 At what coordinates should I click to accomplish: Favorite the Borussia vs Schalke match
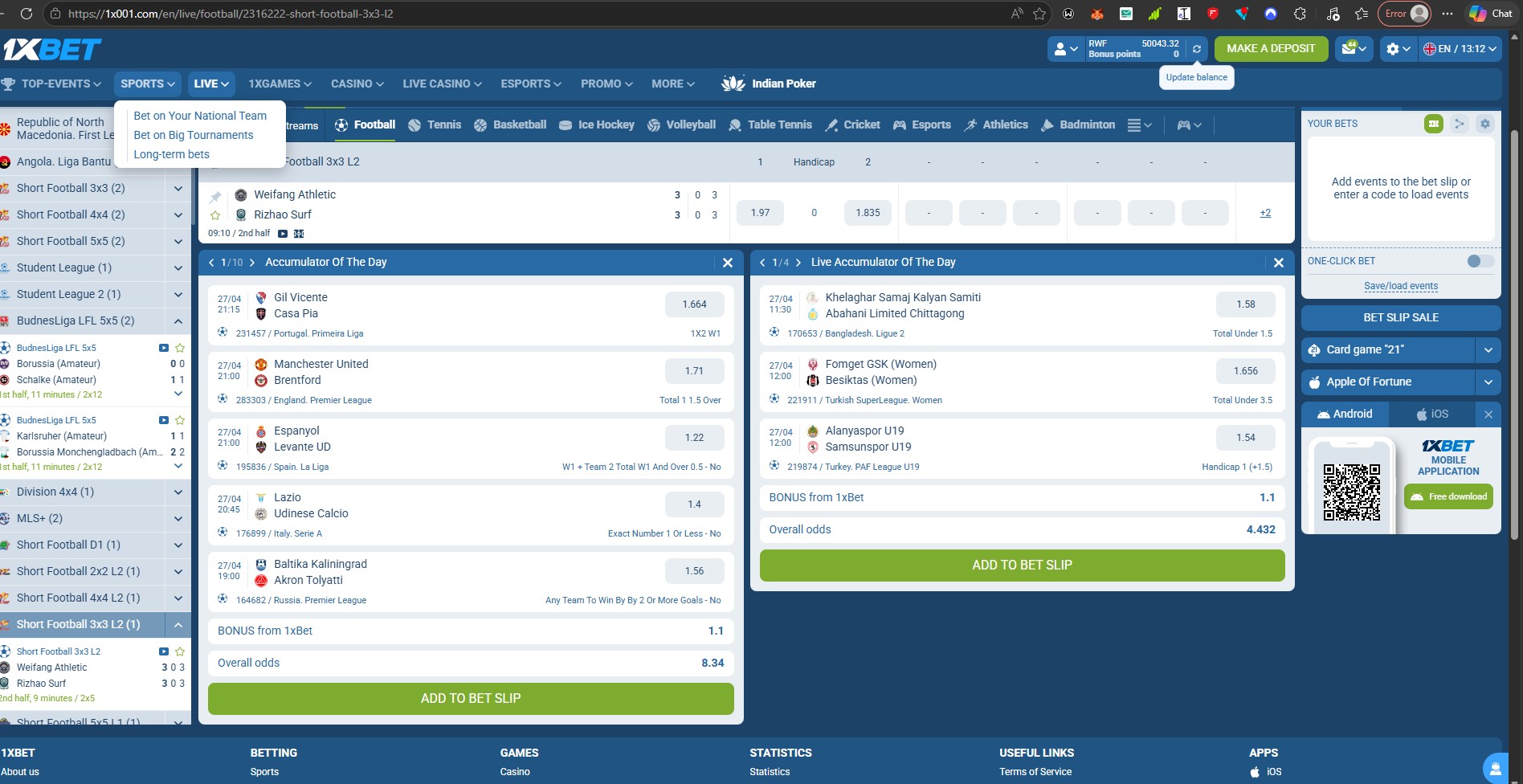click(180, 348)
